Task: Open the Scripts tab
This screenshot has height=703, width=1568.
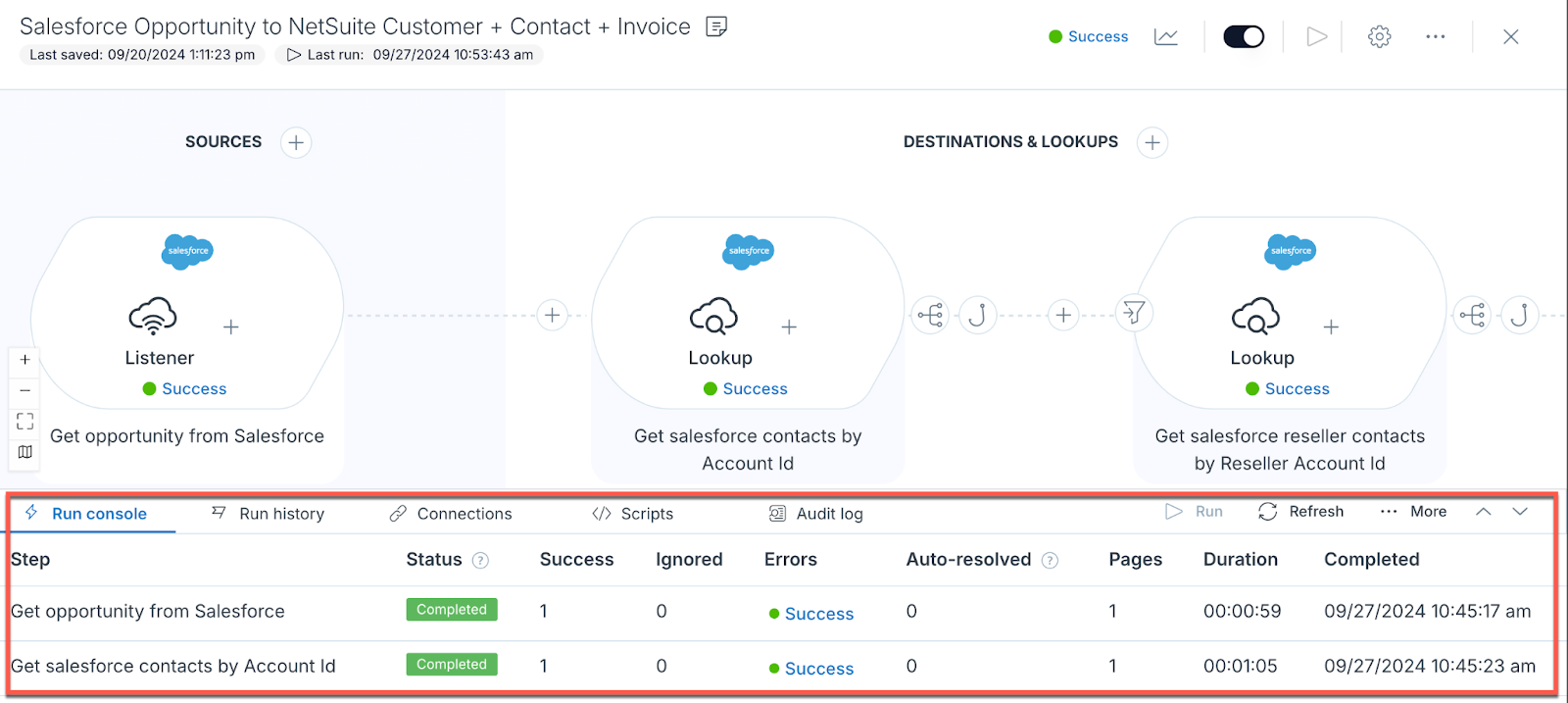Action: (x=633, y=514)
